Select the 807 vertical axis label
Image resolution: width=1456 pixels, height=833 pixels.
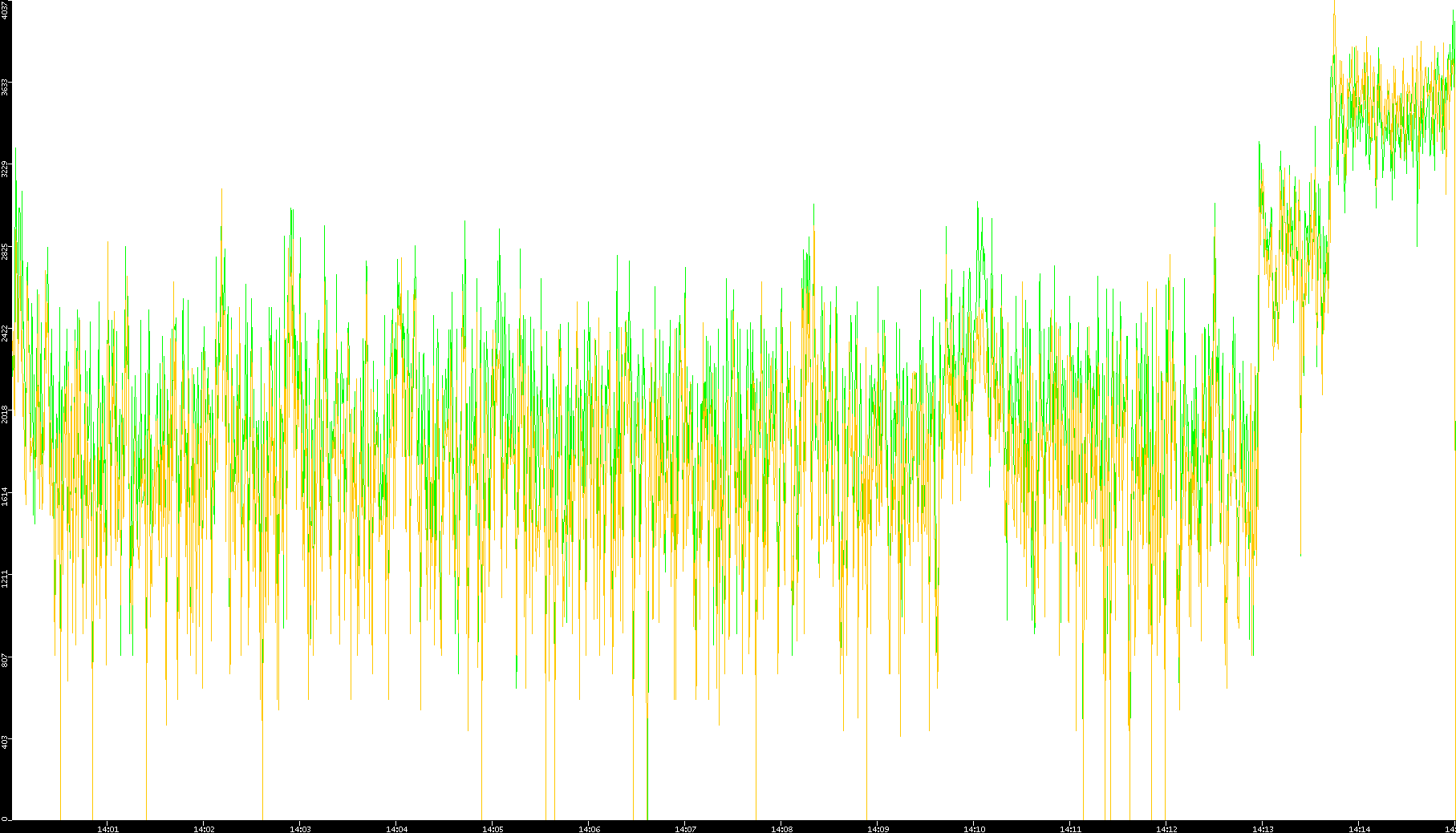(6, 660)
